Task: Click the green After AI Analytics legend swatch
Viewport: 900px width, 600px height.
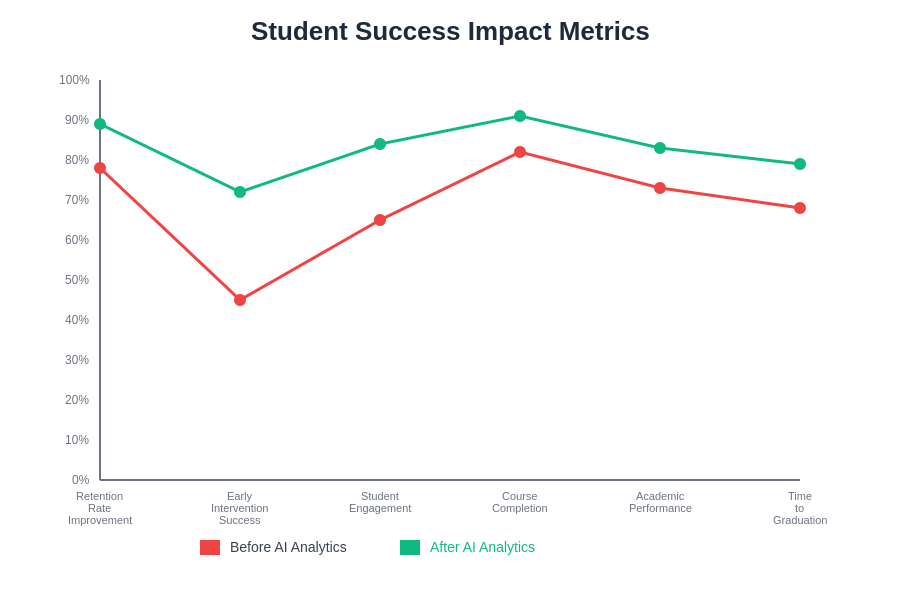Action: [x=410, y=547]
